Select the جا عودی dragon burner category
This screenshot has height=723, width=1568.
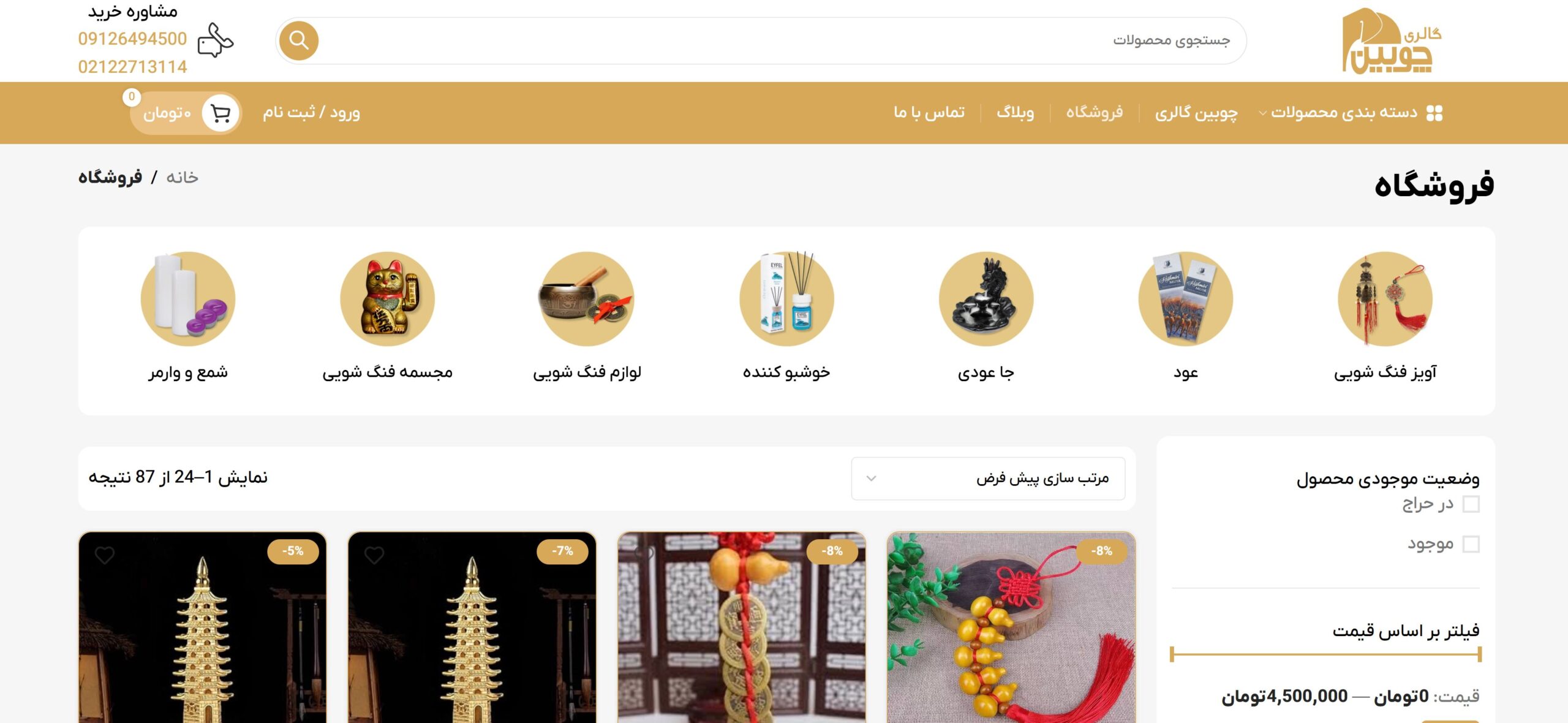pyautogui.click(x=986, y=299)
